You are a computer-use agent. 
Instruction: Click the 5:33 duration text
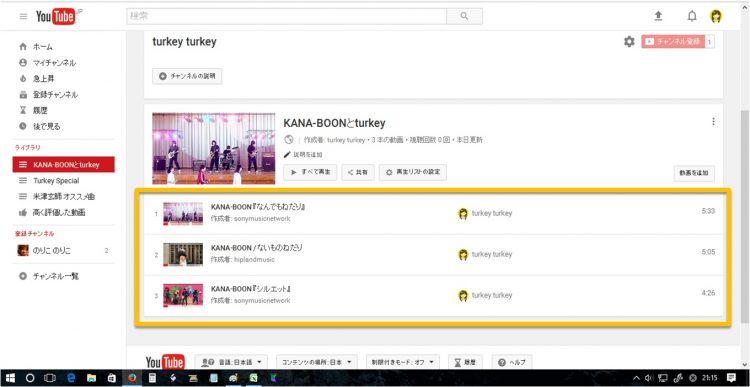708,210
